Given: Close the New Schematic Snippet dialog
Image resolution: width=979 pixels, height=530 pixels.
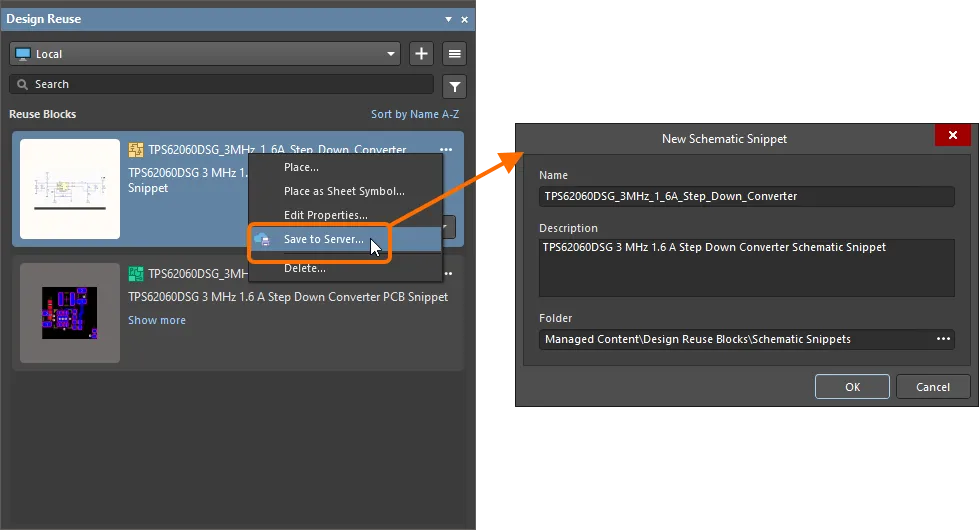Looking at the screenshot, I should (x=952, y=135).
